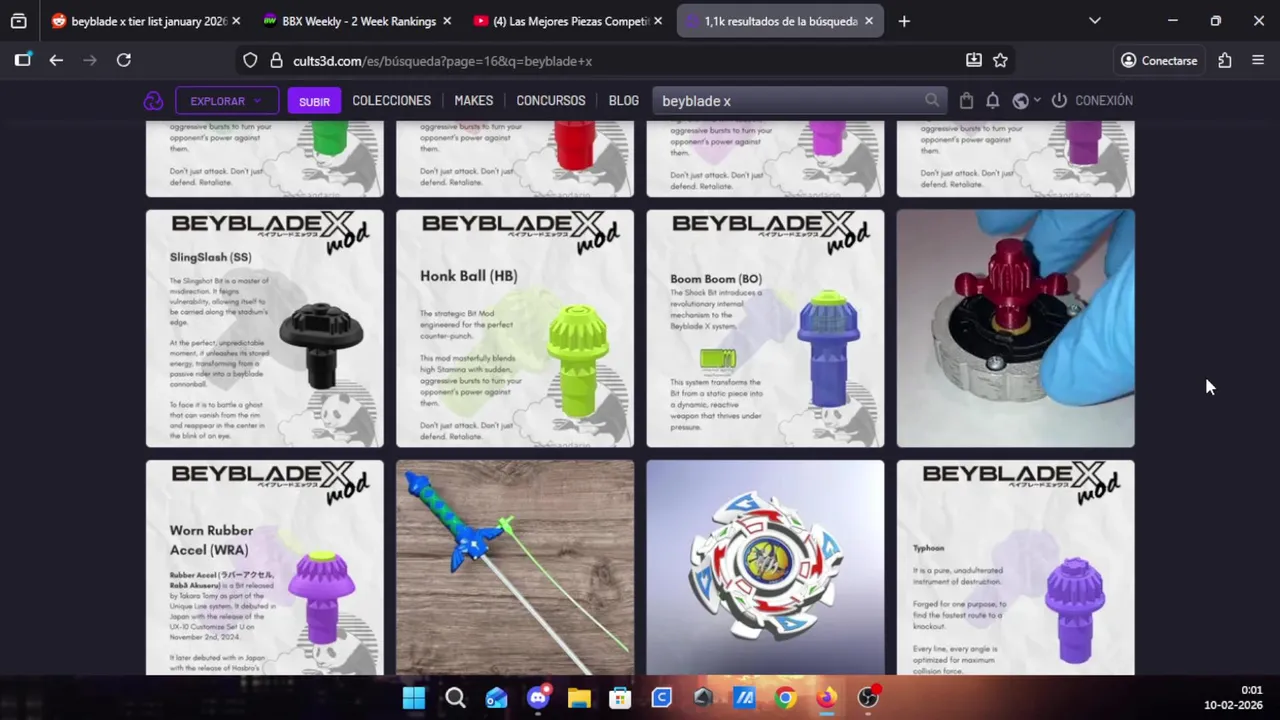Open the shopping bag cart icon
This screenshot has width=1280, height=720.
tap(966, 101)
